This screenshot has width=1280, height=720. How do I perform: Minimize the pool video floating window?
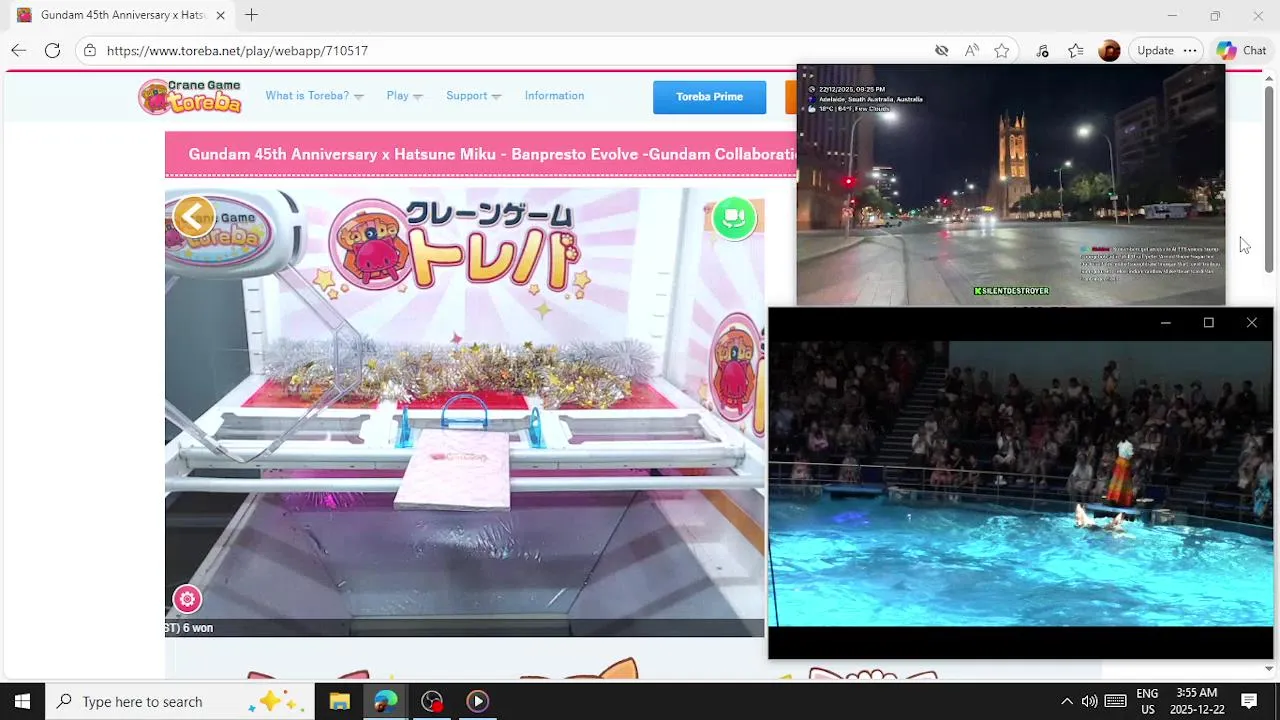[1165, 322]
